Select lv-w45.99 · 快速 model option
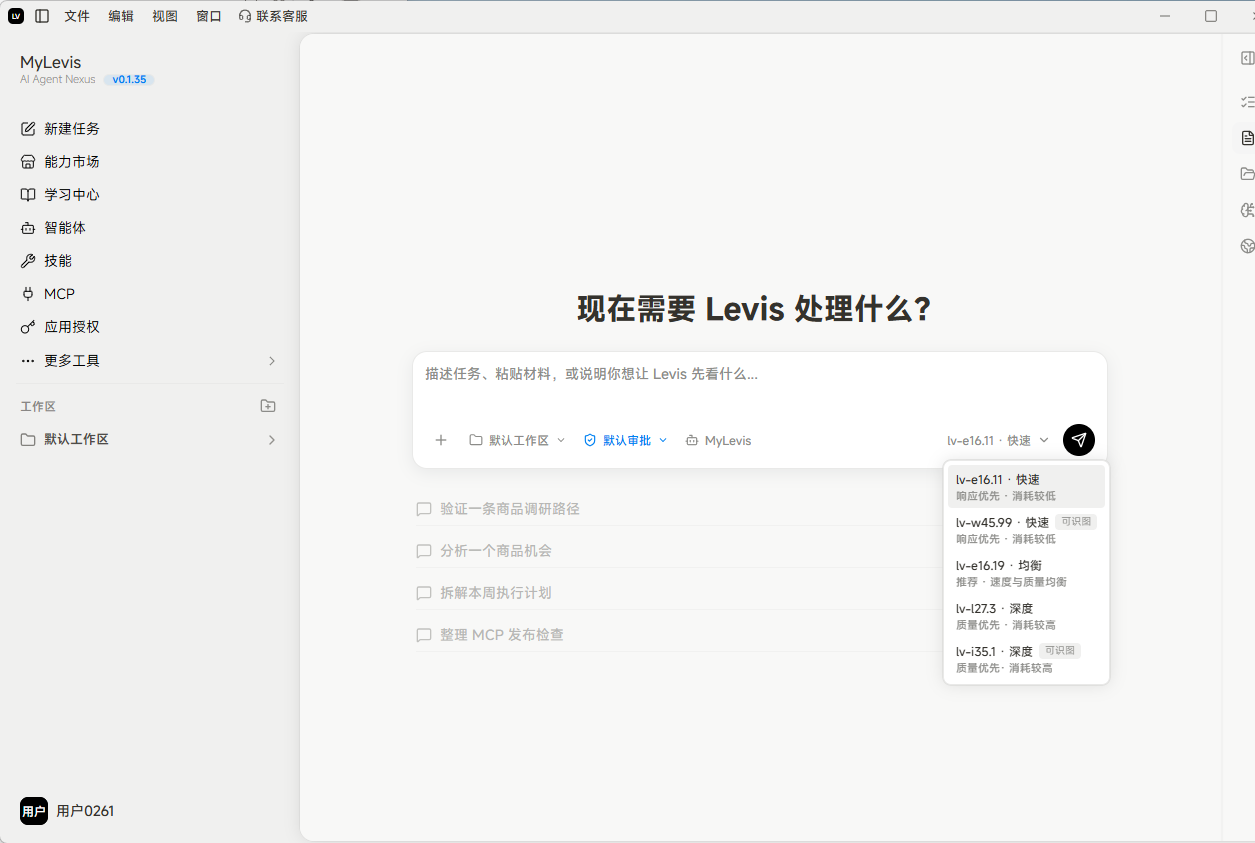 [x=1026, y=530]
